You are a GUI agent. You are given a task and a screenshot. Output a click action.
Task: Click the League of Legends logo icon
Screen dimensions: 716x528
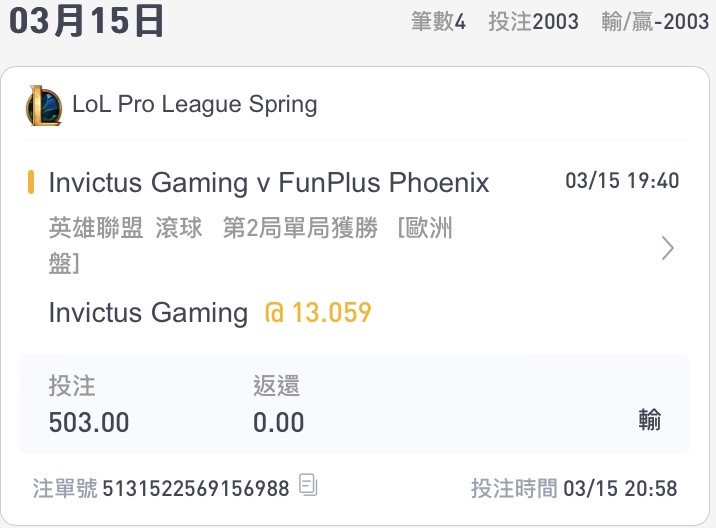pos(43,106)
